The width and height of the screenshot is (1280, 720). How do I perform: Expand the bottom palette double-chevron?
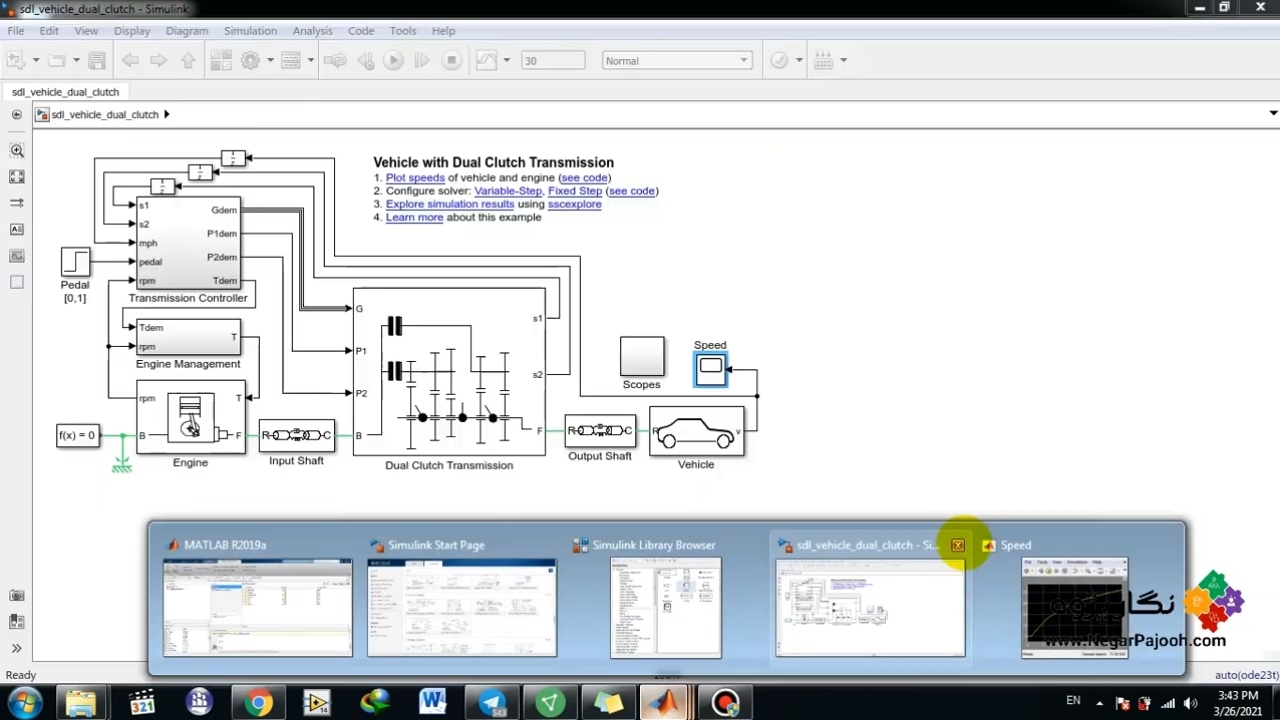point(17,648)
